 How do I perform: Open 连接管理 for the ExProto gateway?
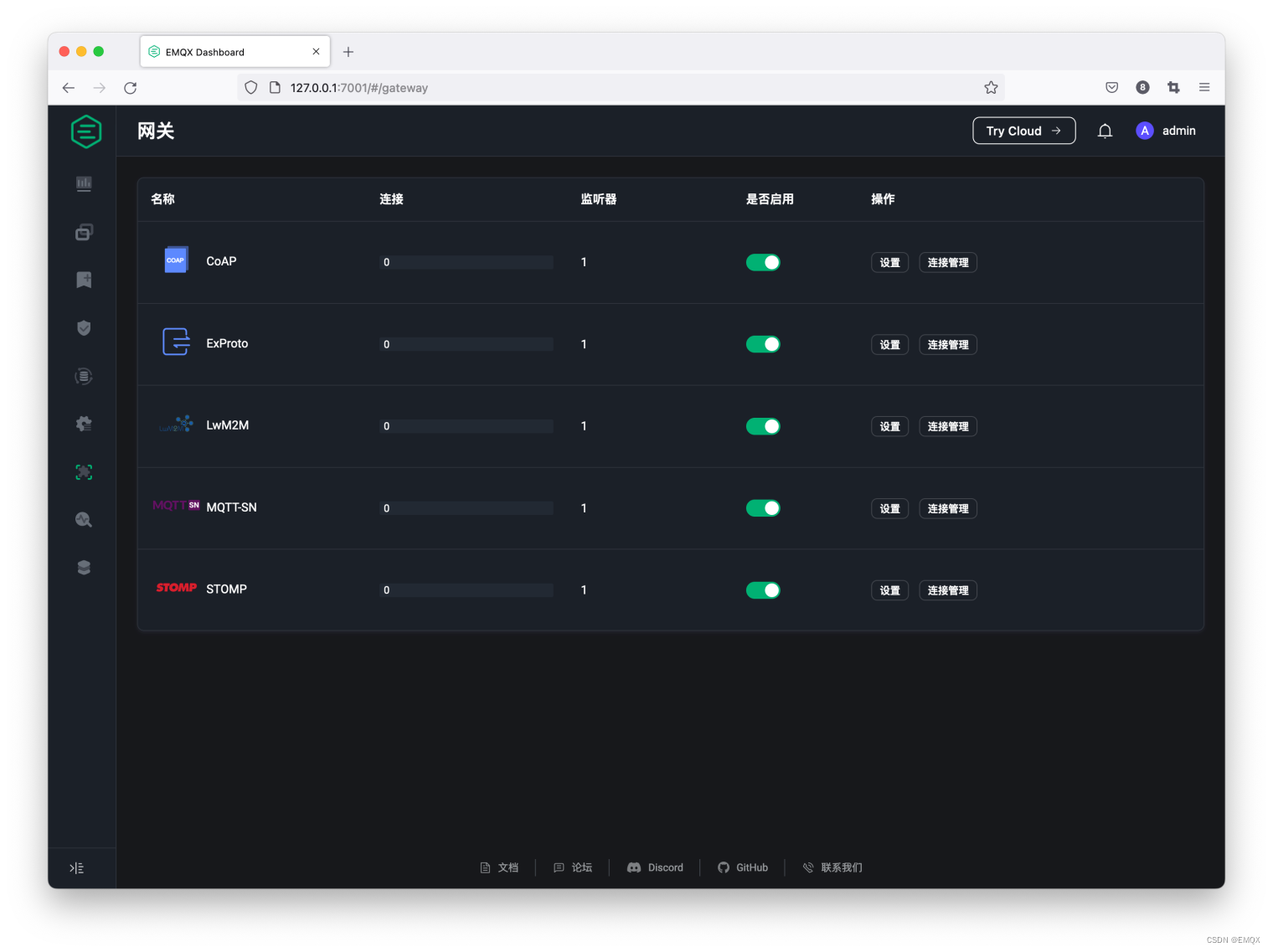pos(947,344)
